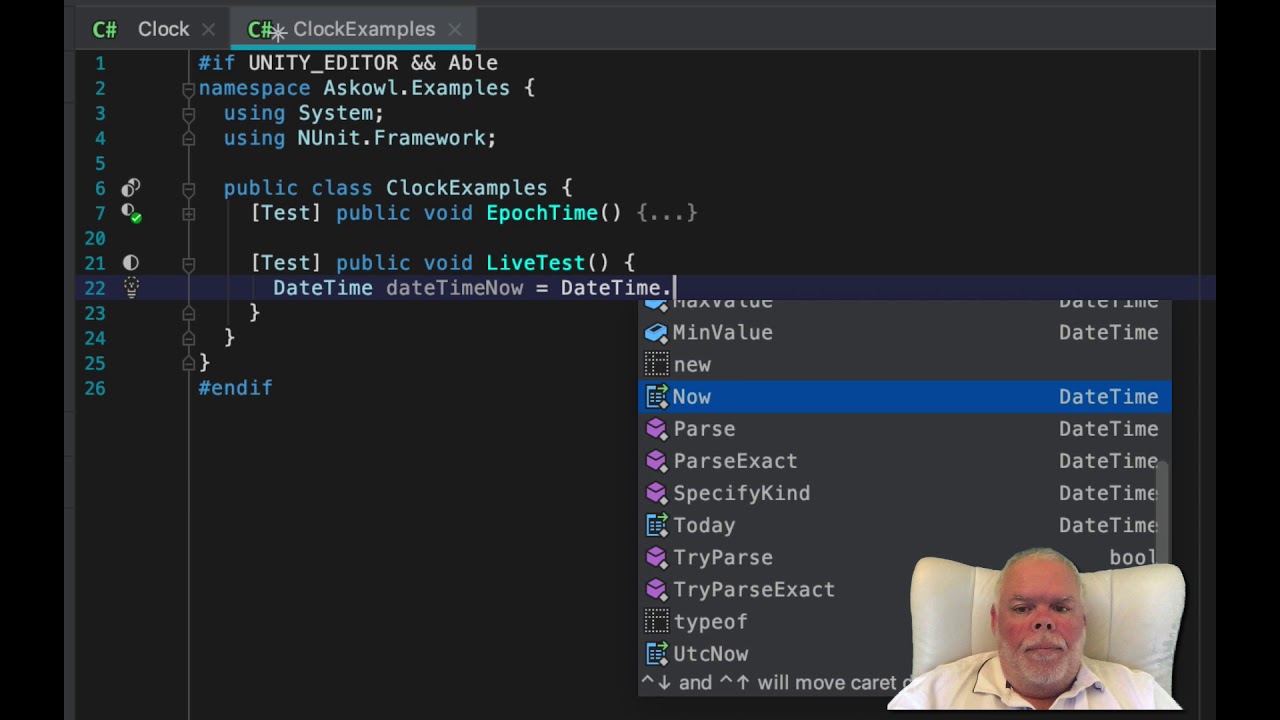
Task: Click the field icon beside MinValue
Action: coord(656,332)
